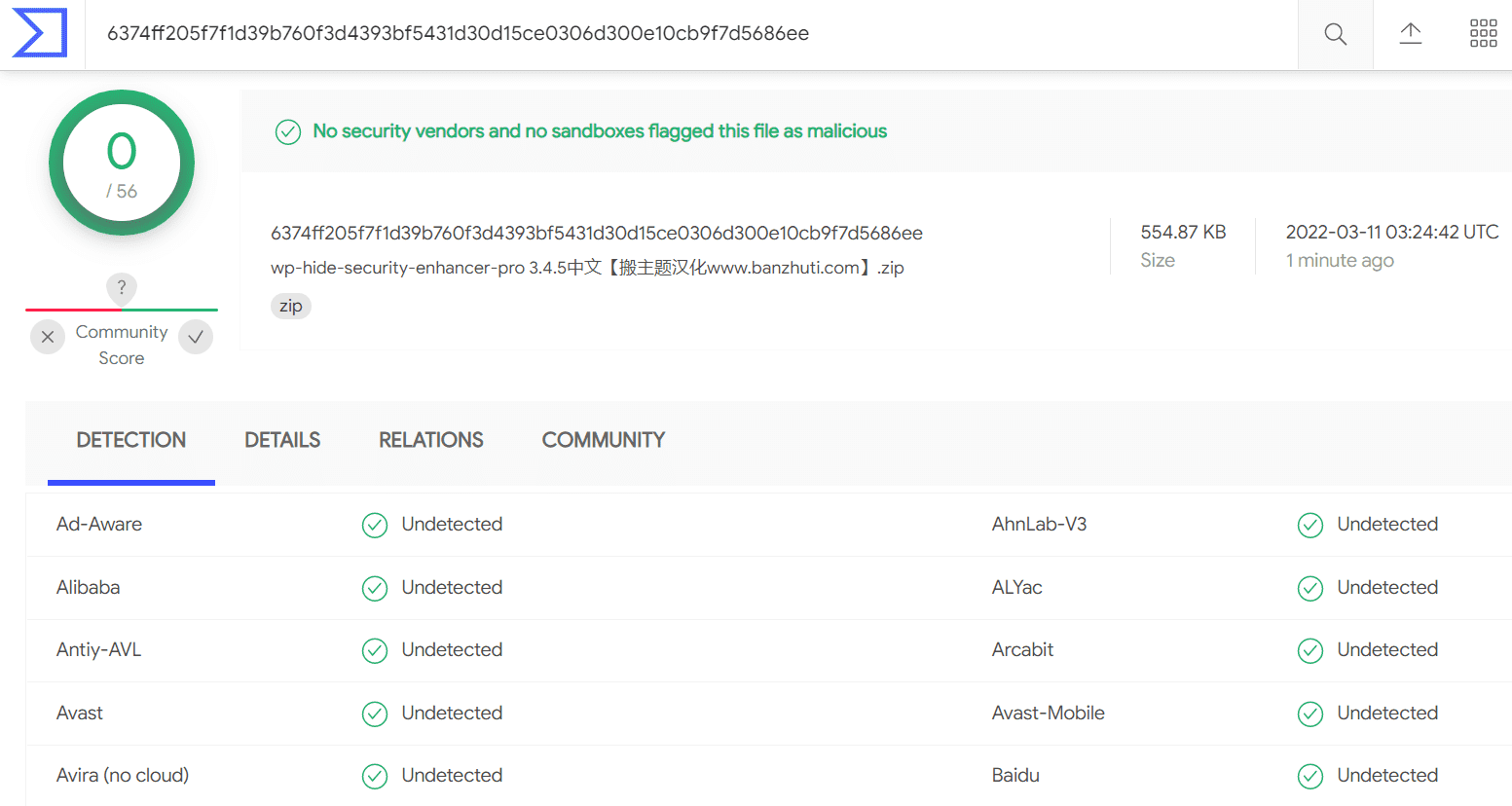This screenshot has height=806, width=1512.
Task: Click the community score question mark icon
Action: [x=122, y=288]
